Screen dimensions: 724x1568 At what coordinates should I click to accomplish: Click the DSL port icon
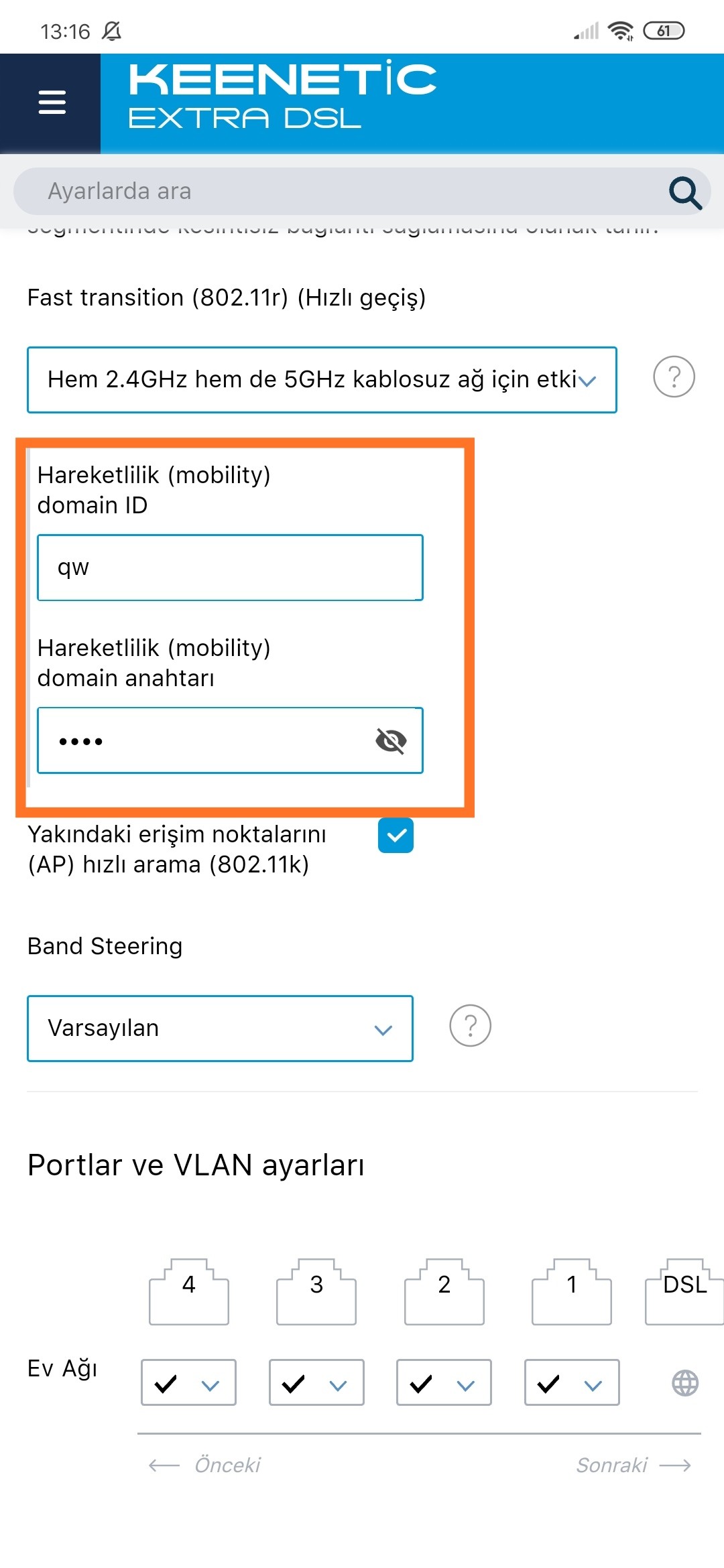coord(684,1291)
